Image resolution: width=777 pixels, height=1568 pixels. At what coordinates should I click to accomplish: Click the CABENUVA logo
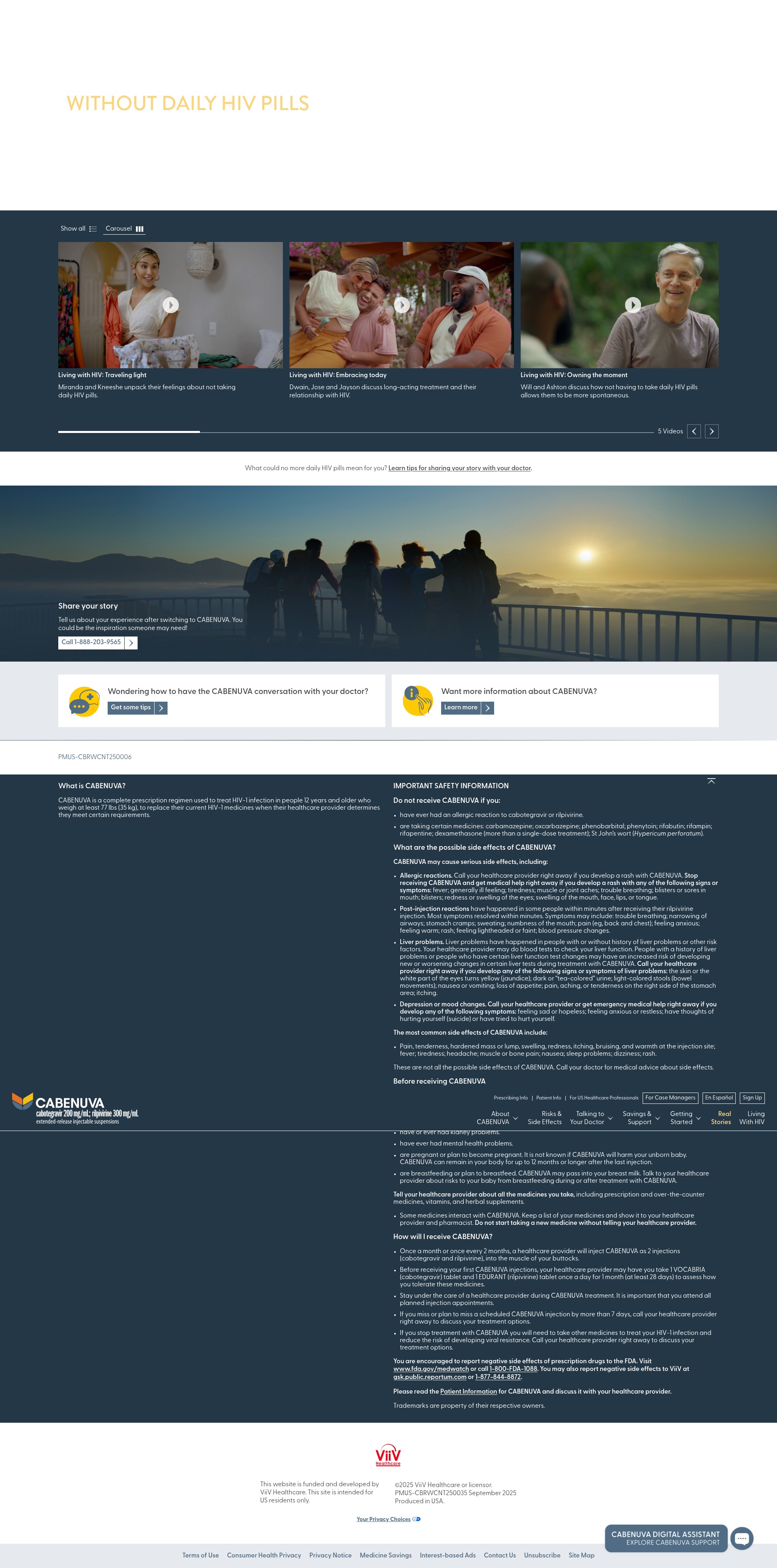pos(75,1108)
